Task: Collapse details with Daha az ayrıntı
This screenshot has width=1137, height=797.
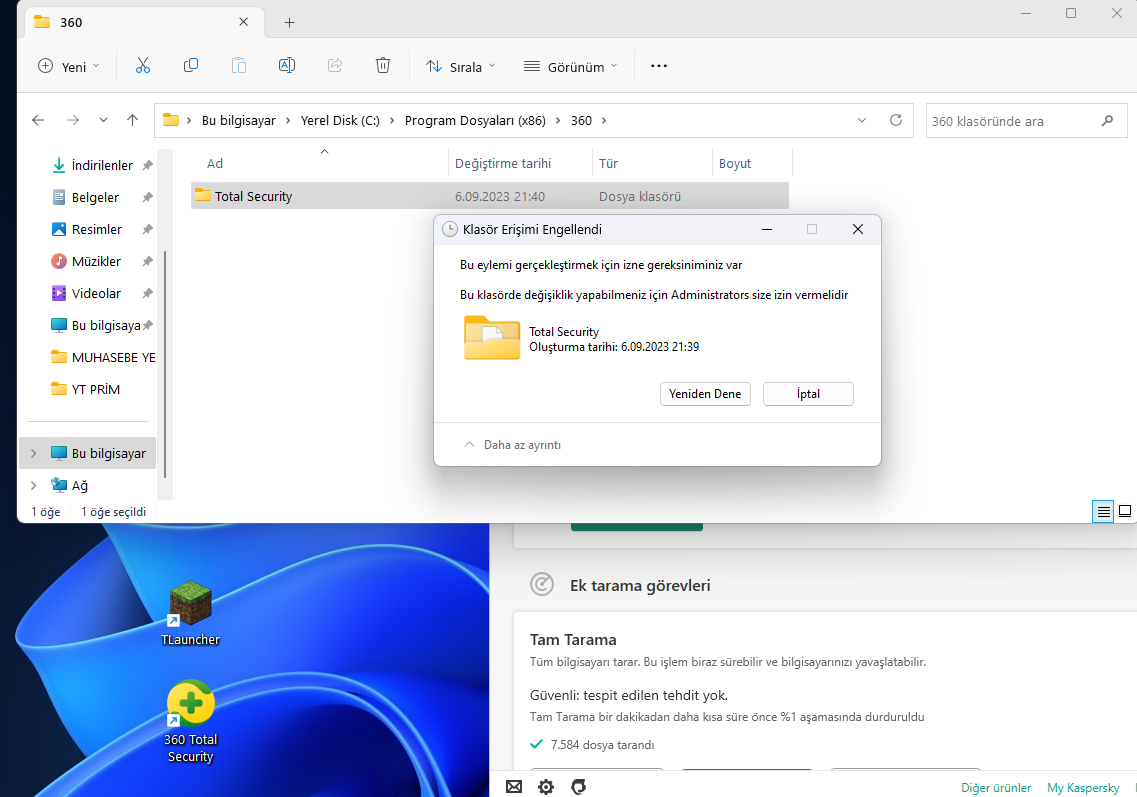Action: pyautogui.click(x=513, y=445)
